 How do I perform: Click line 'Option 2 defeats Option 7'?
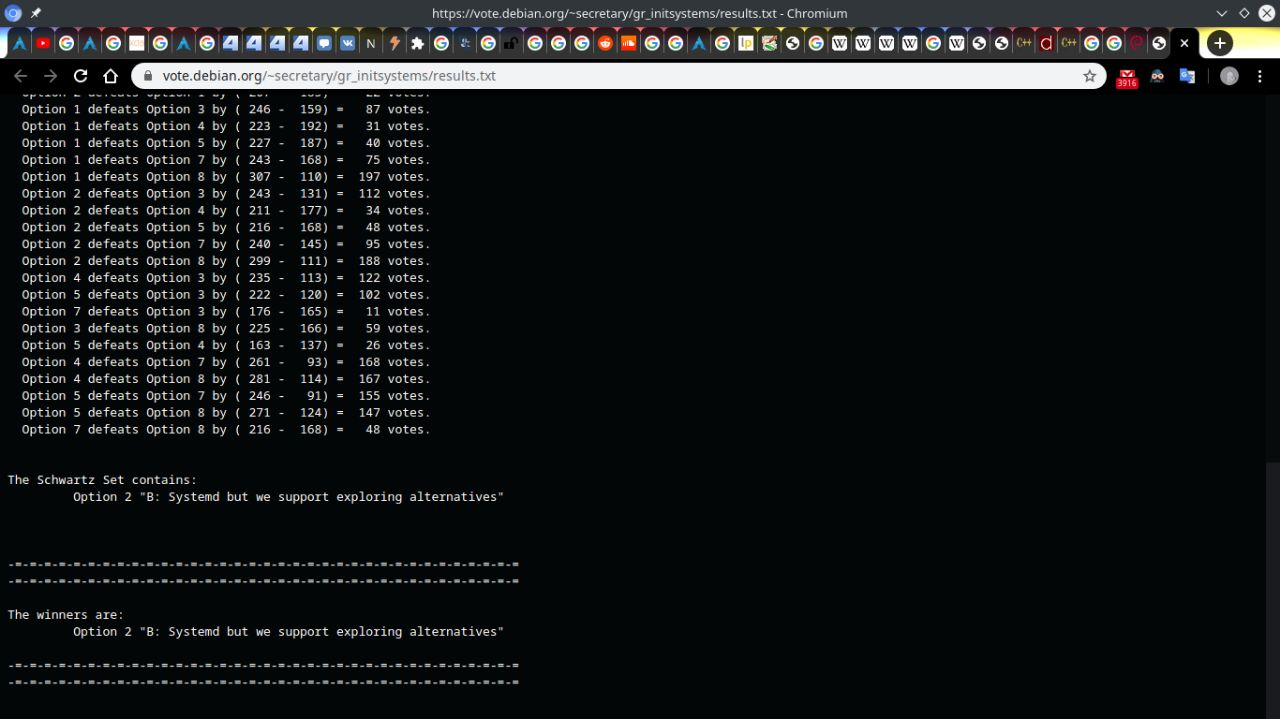coord(226,244)
